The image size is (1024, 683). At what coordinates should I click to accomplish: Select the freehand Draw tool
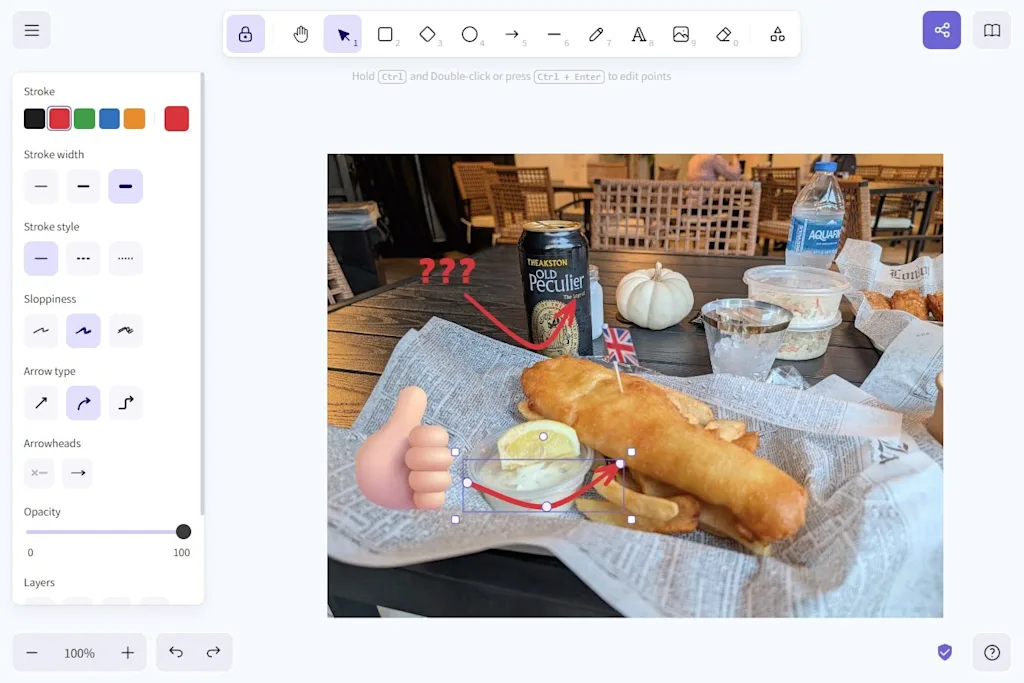(x=597, y=33)
